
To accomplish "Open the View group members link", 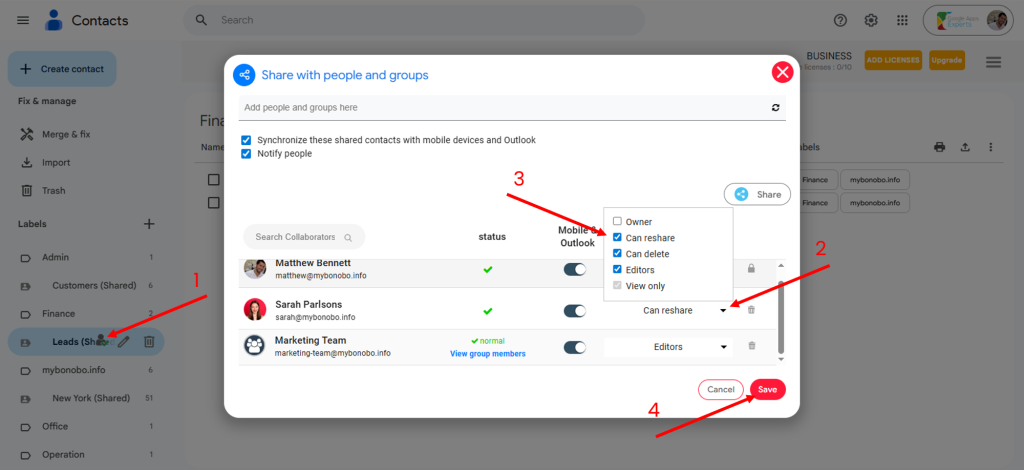I will [x=488, y=354].
